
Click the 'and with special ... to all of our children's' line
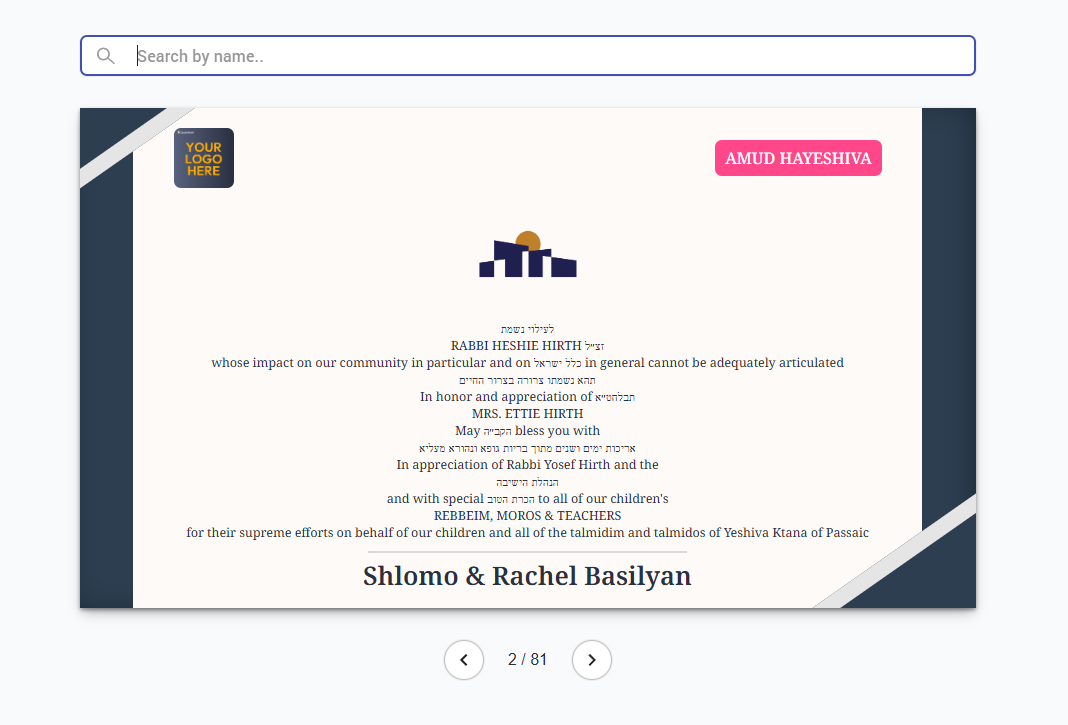click(x=527, y=499)
